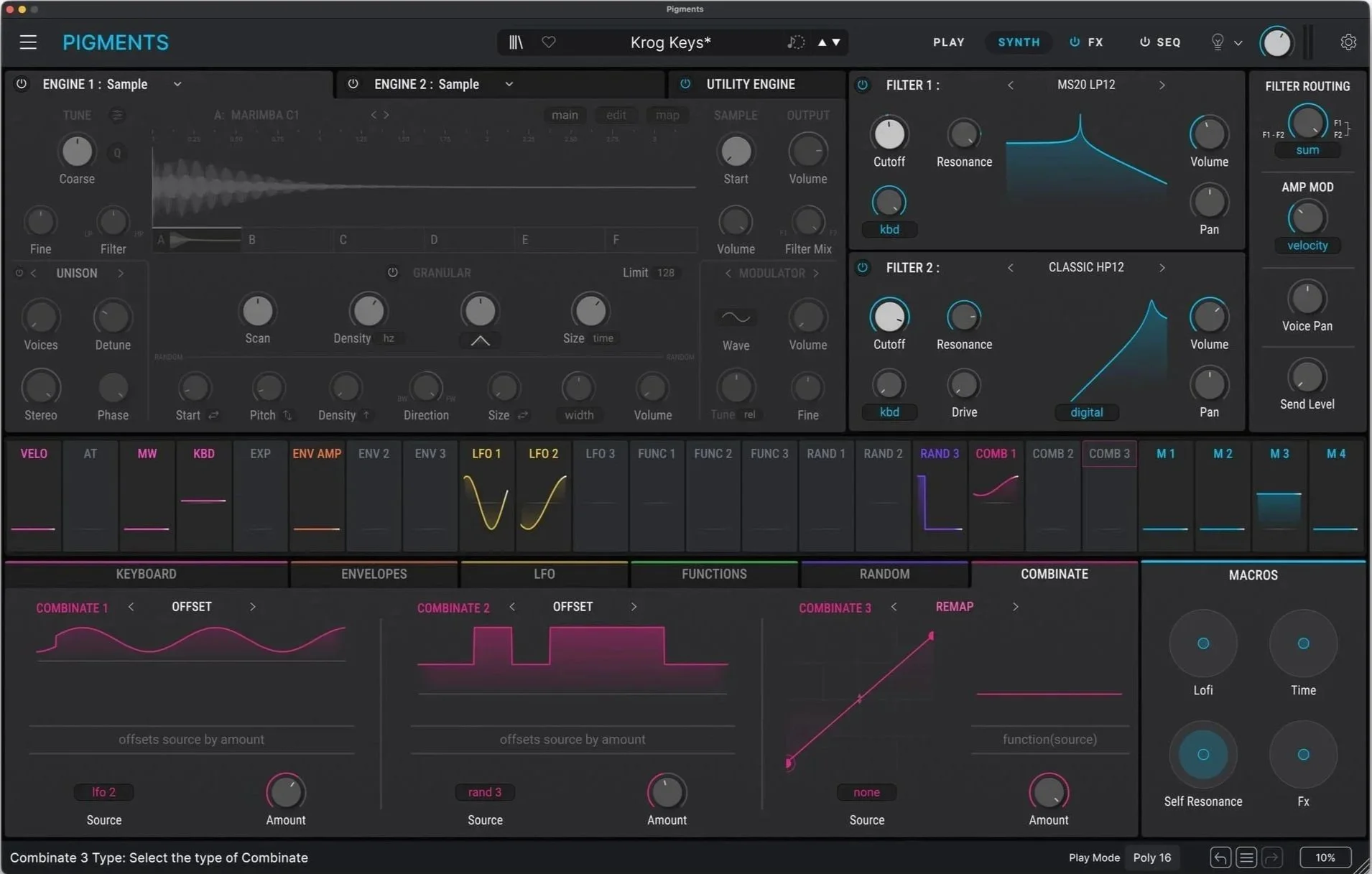Power off Engine 1

pos(21,84)
